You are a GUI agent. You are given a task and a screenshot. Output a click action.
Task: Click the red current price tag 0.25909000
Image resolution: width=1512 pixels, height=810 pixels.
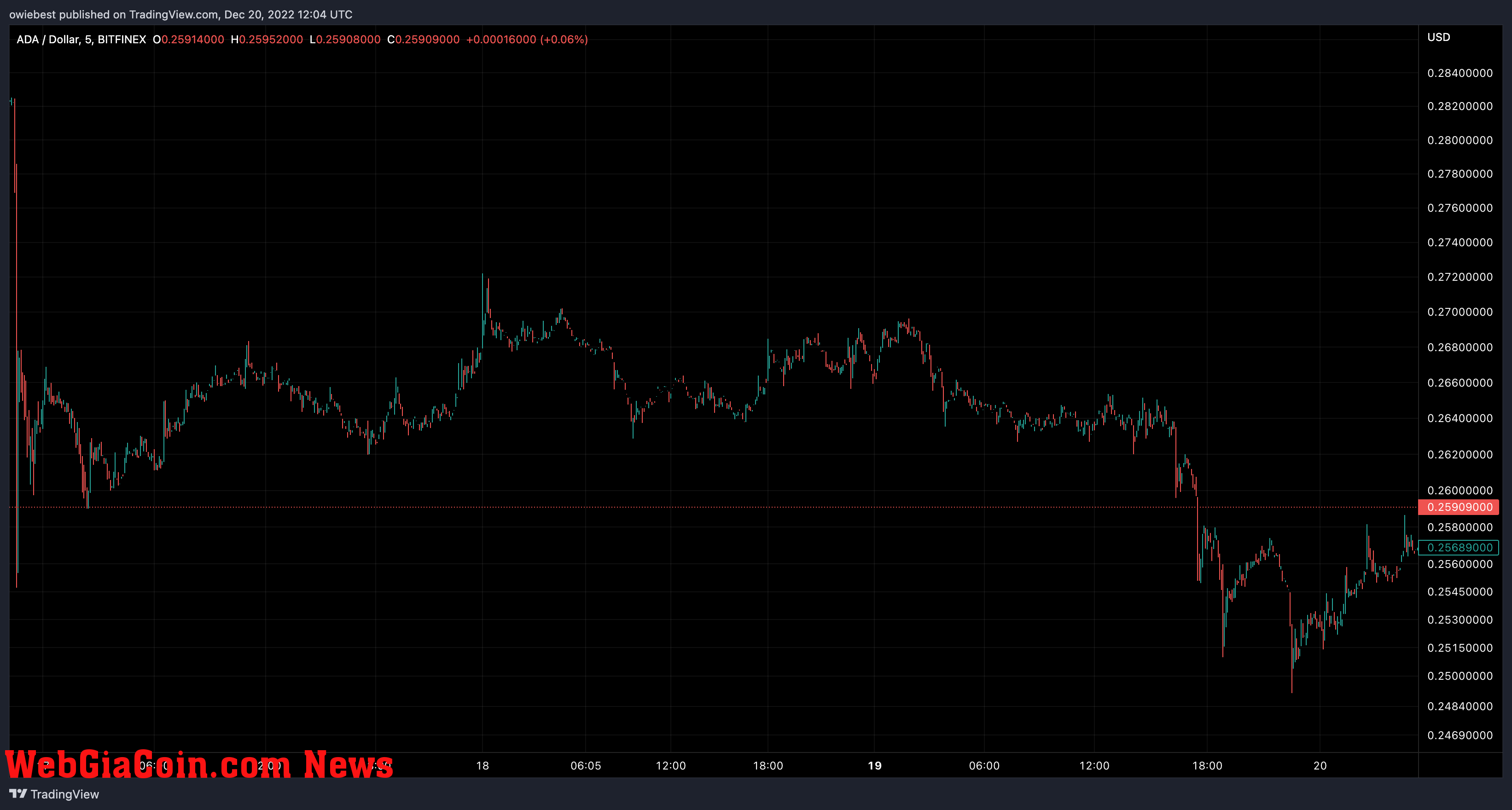tap(1459, 507)
